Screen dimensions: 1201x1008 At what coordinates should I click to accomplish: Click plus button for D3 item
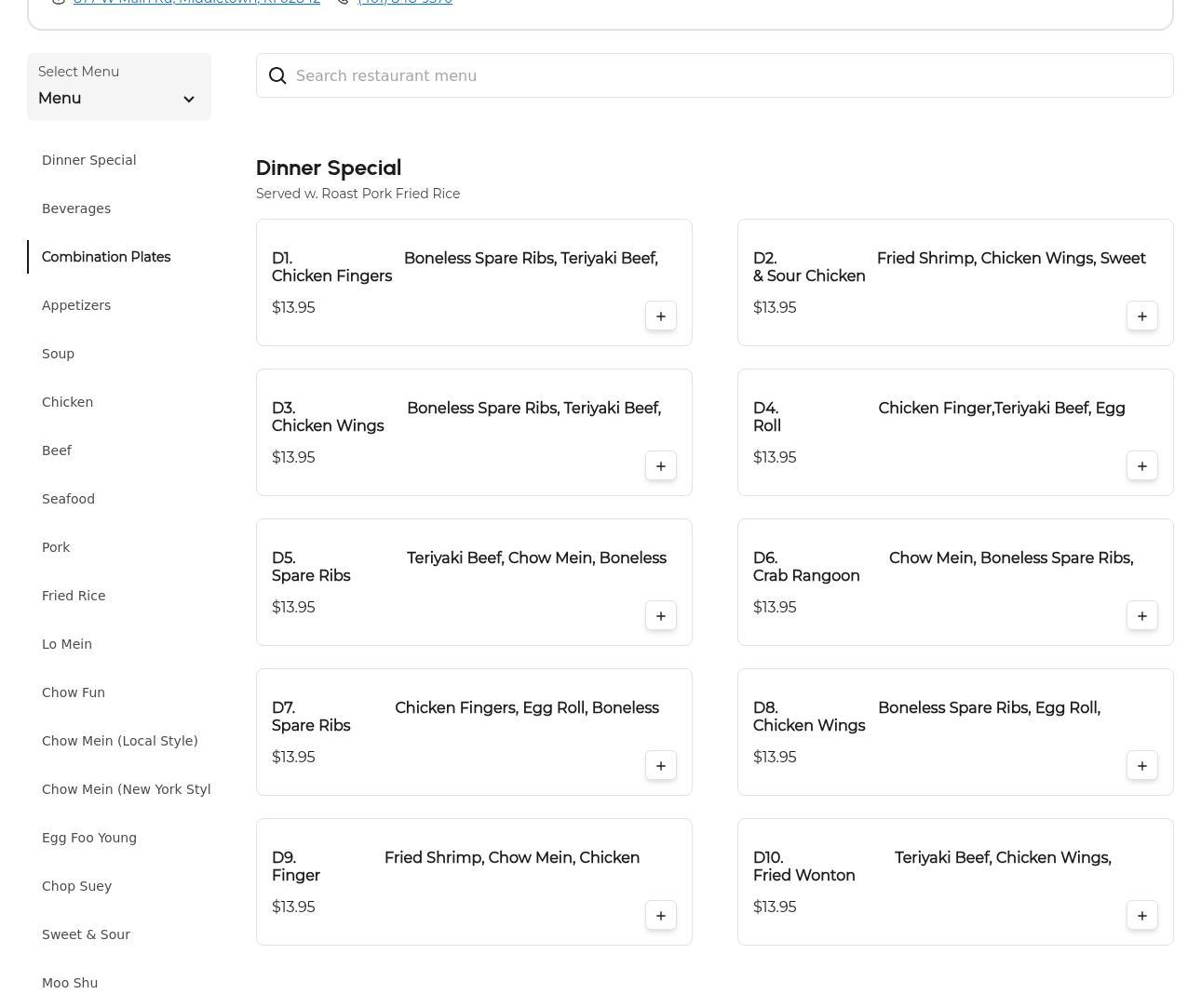[660, 466]
